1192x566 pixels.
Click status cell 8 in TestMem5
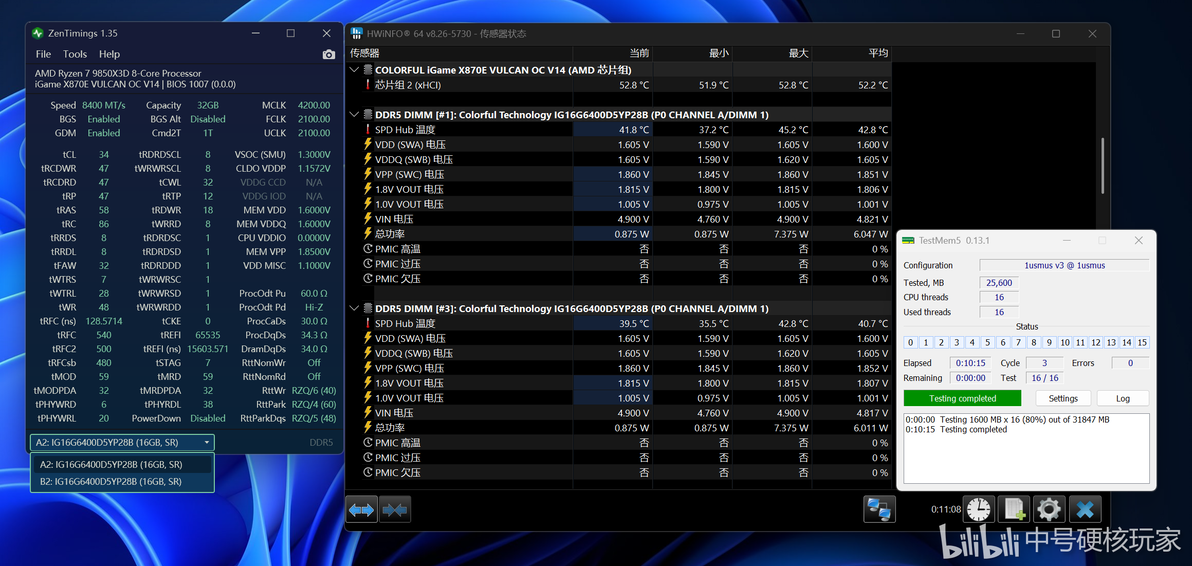click(x=1033, y=343)
